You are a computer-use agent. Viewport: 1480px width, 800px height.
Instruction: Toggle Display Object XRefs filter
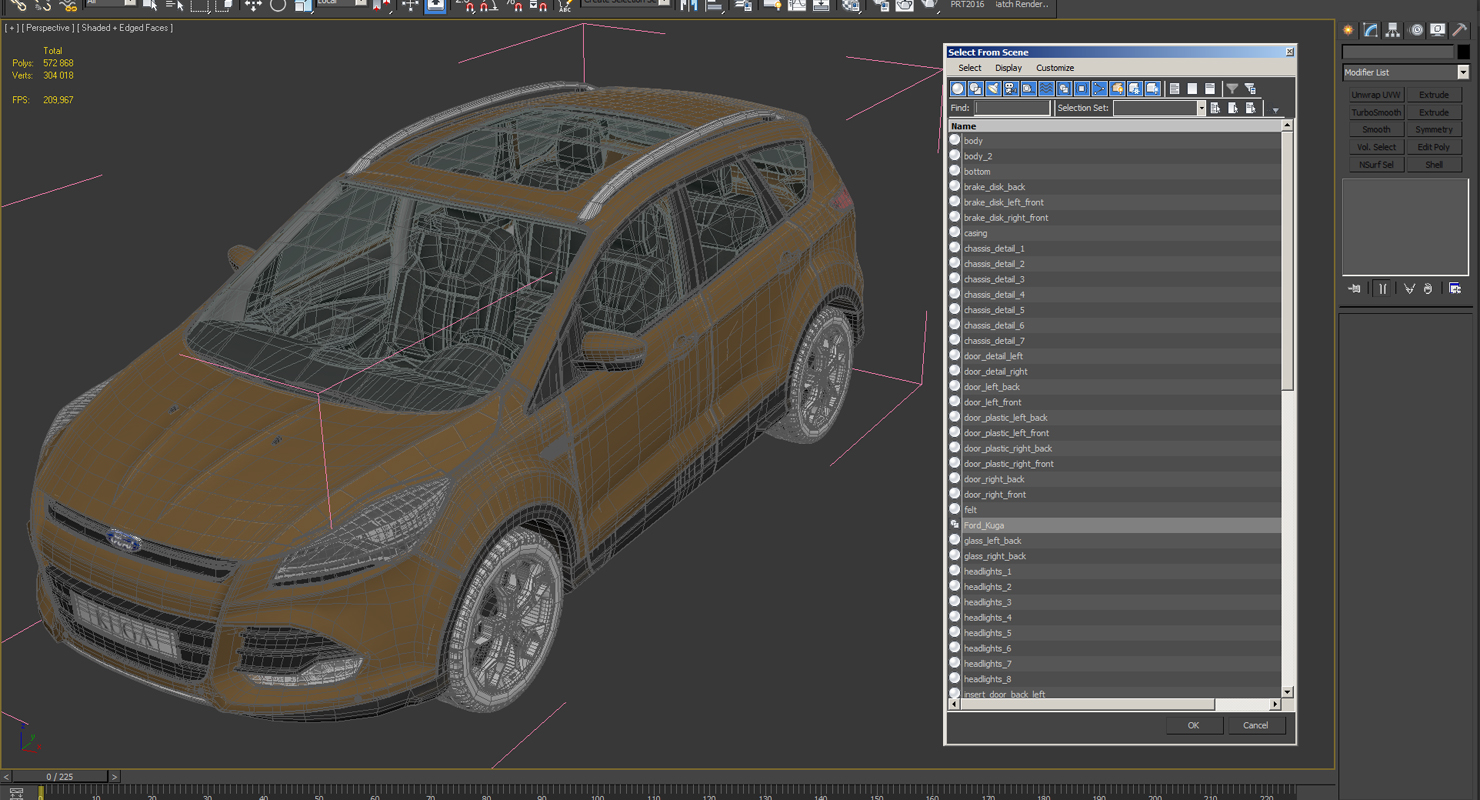(1082, 89)
